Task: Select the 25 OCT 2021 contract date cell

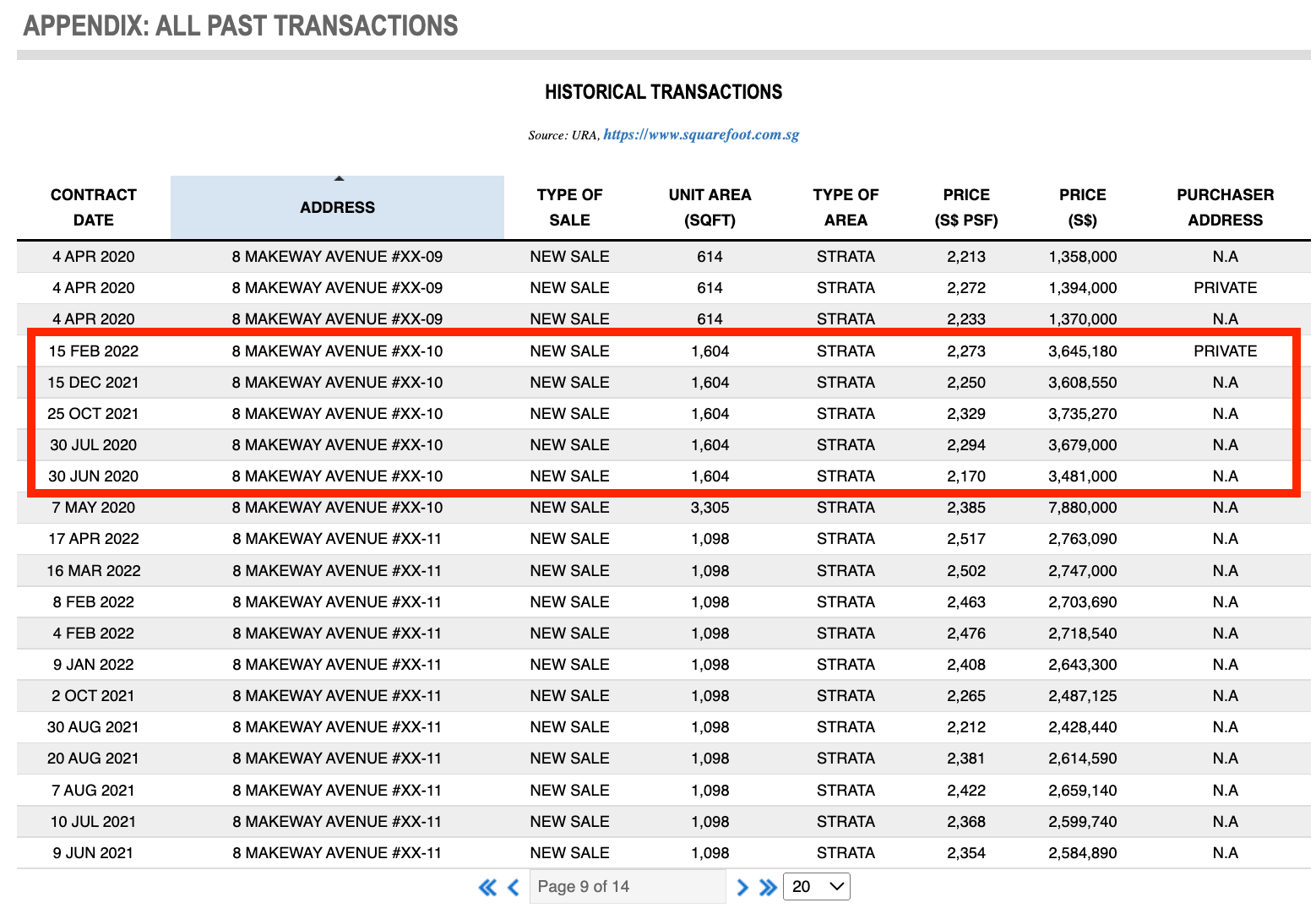Action: pyautogui.click(x=94, y=414)
